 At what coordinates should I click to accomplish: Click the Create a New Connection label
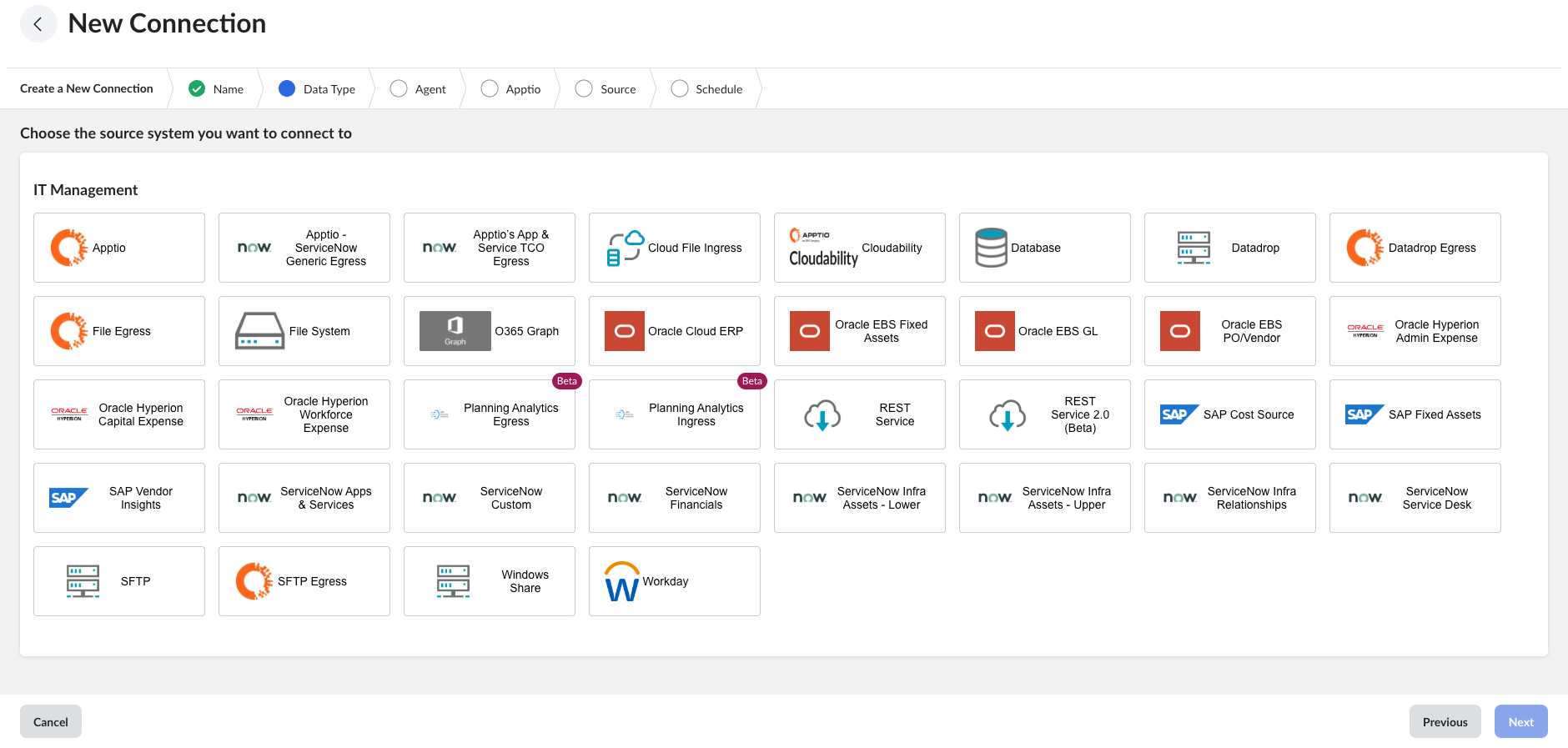coord(87,88)
